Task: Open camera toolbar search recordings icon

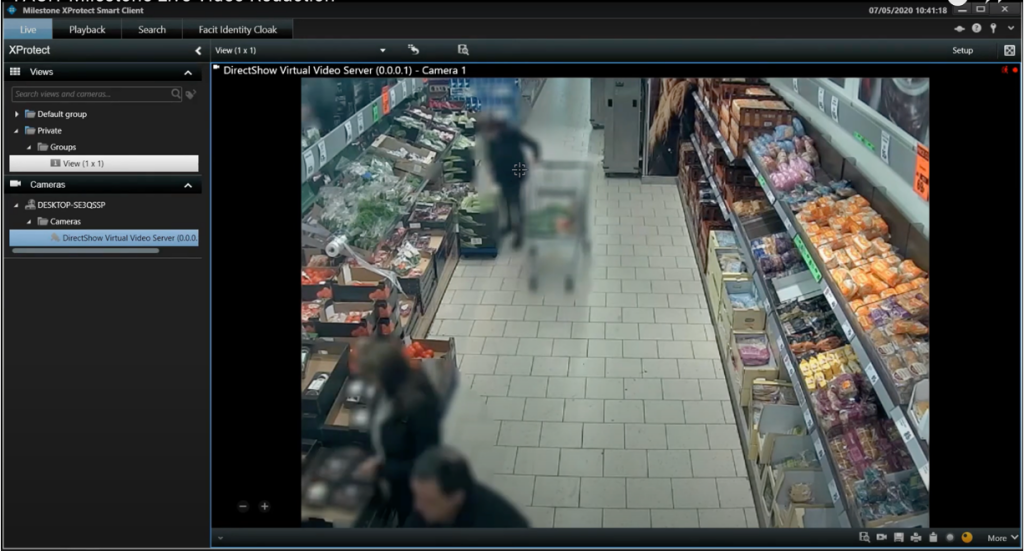Action: 864,537
